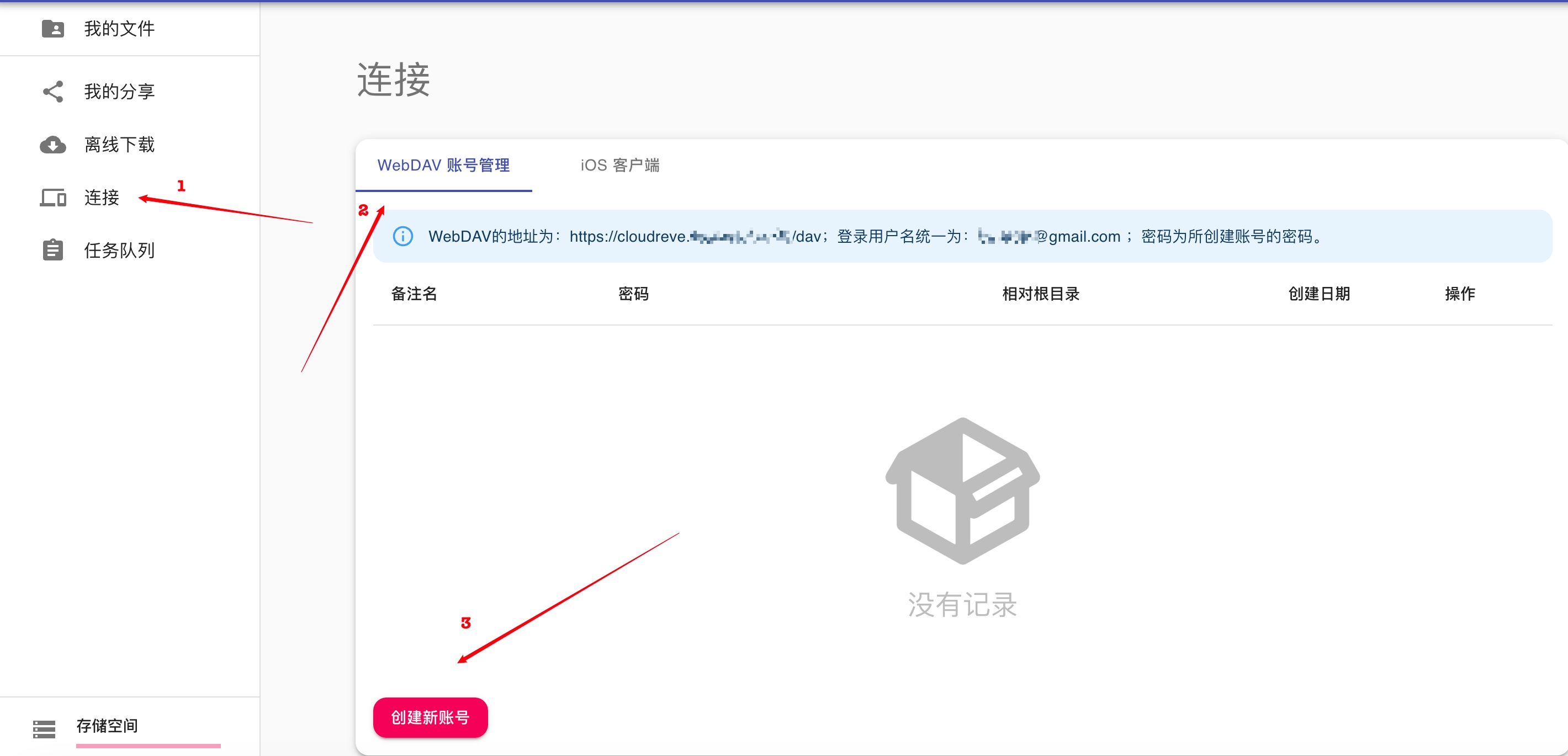Click the empty box illustration
Image resolution: width=1568 pixels, height=756 pixels.
[x=962, y=490]
